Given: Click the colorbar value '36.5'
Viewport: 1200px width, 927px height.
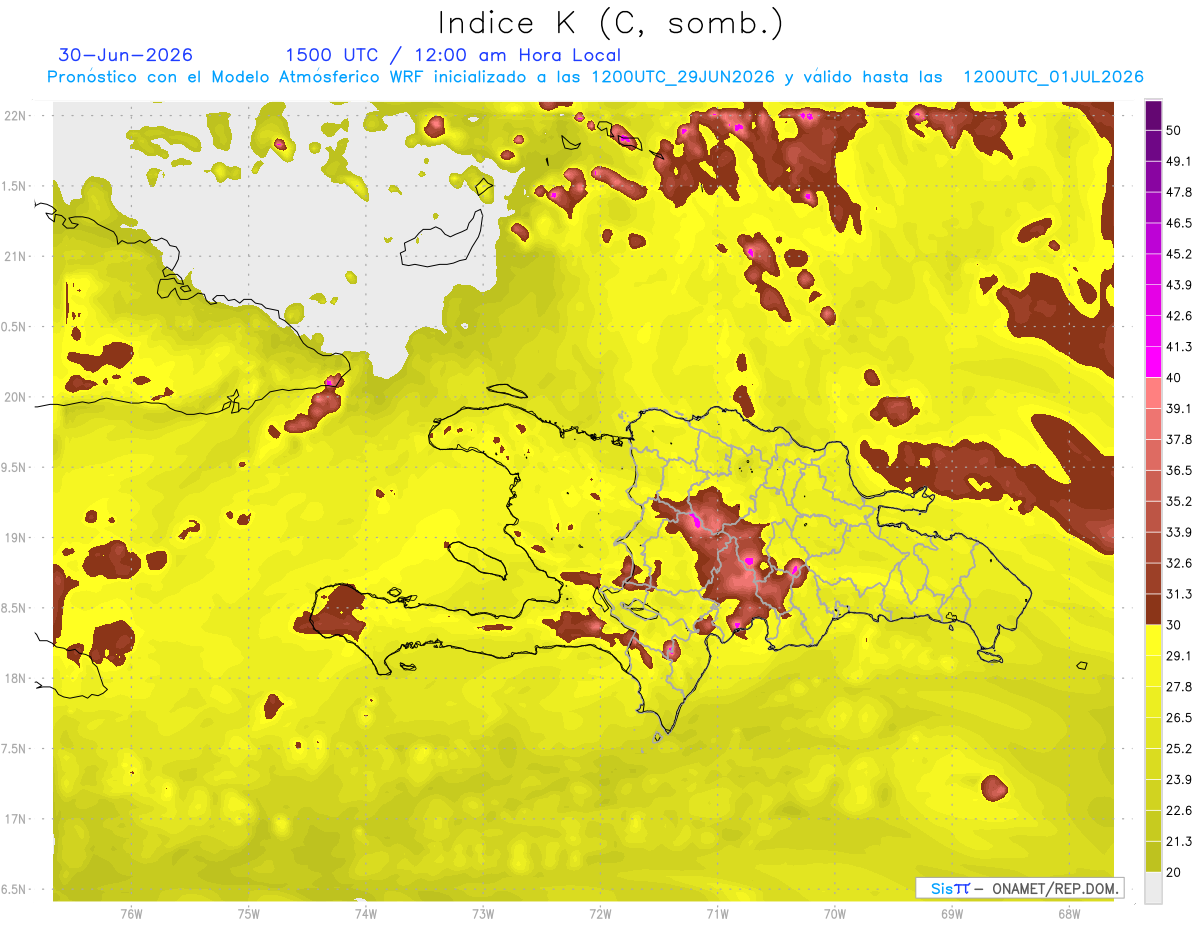Looking at the screenshot, I should click(1179, 470).
